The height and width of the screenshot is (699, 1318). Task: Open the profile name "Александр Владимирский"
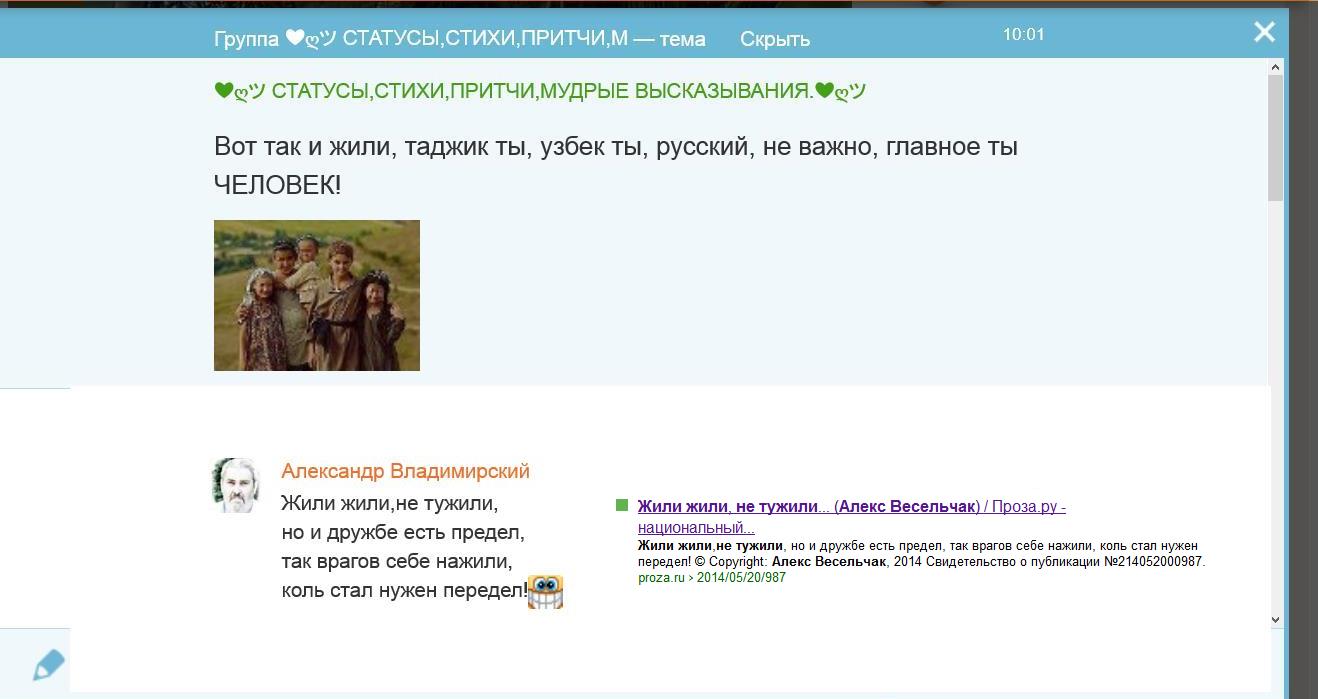click(405, 471)
